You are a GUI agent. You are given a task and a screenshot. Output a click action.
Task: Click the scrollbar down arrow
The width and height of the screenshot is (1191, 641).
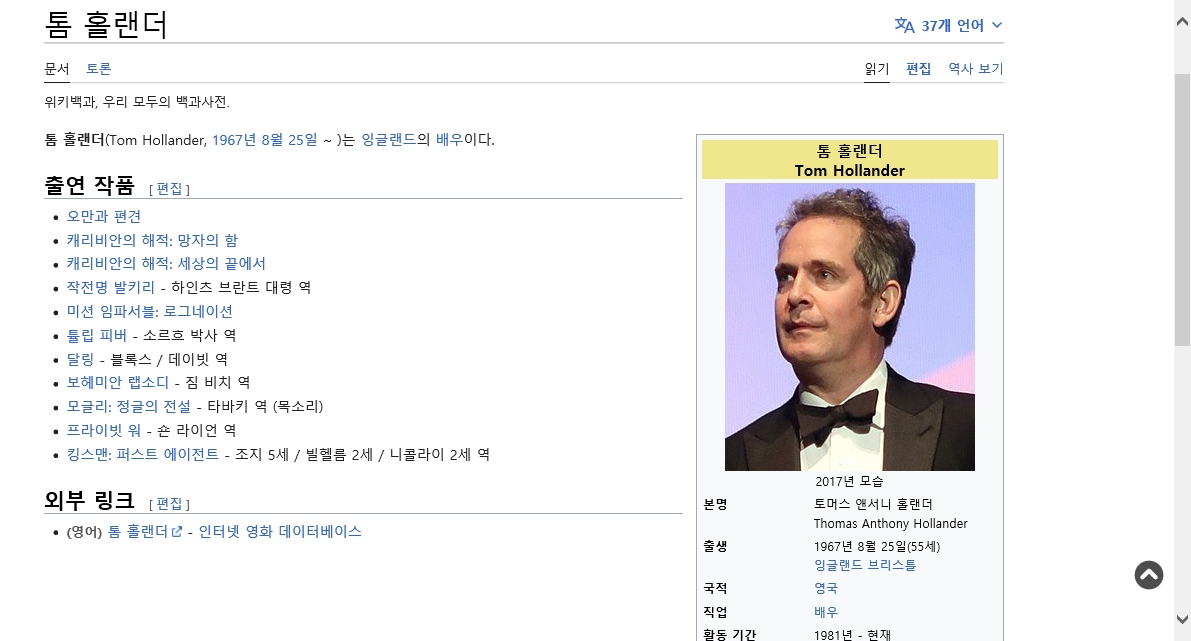(x=1182, y=619)
